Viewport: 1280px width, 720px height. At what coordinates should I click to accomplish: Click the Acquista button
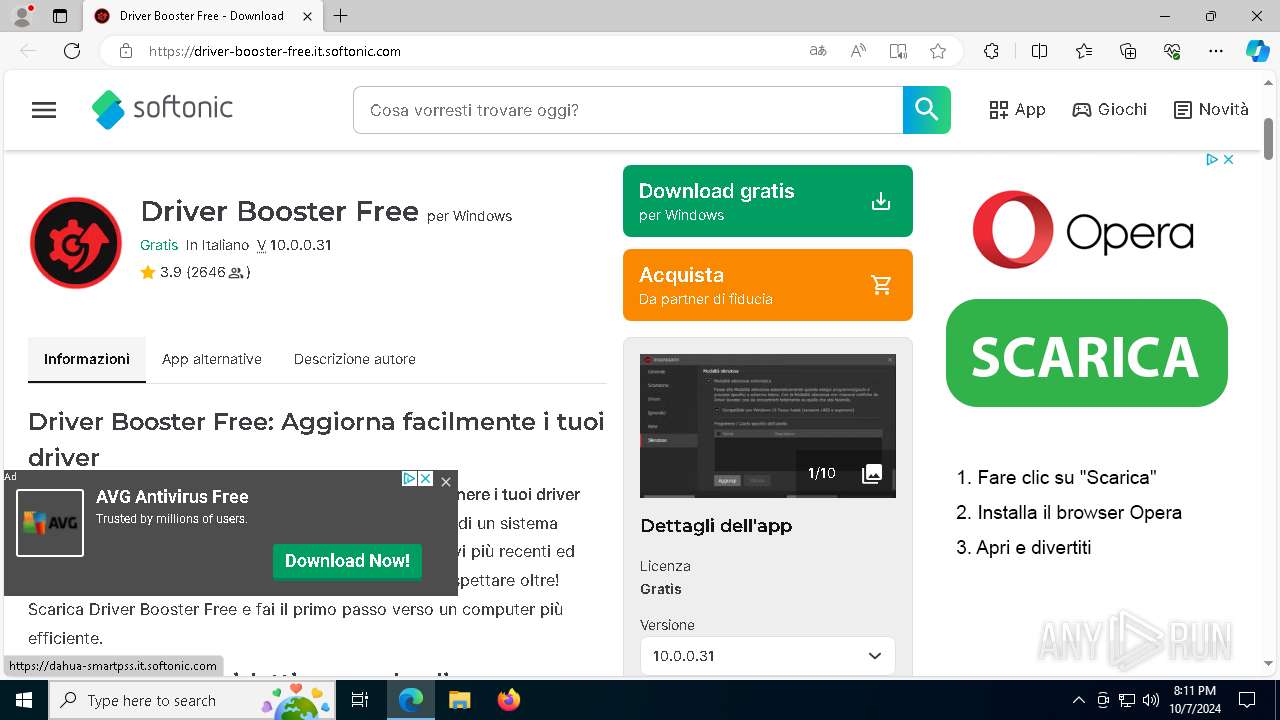coord(768,285)
